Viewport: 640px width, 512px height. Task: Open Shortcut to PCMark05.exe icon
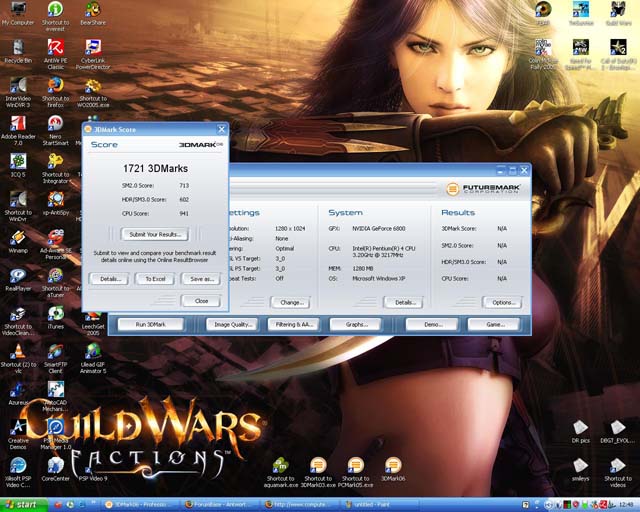356,472
